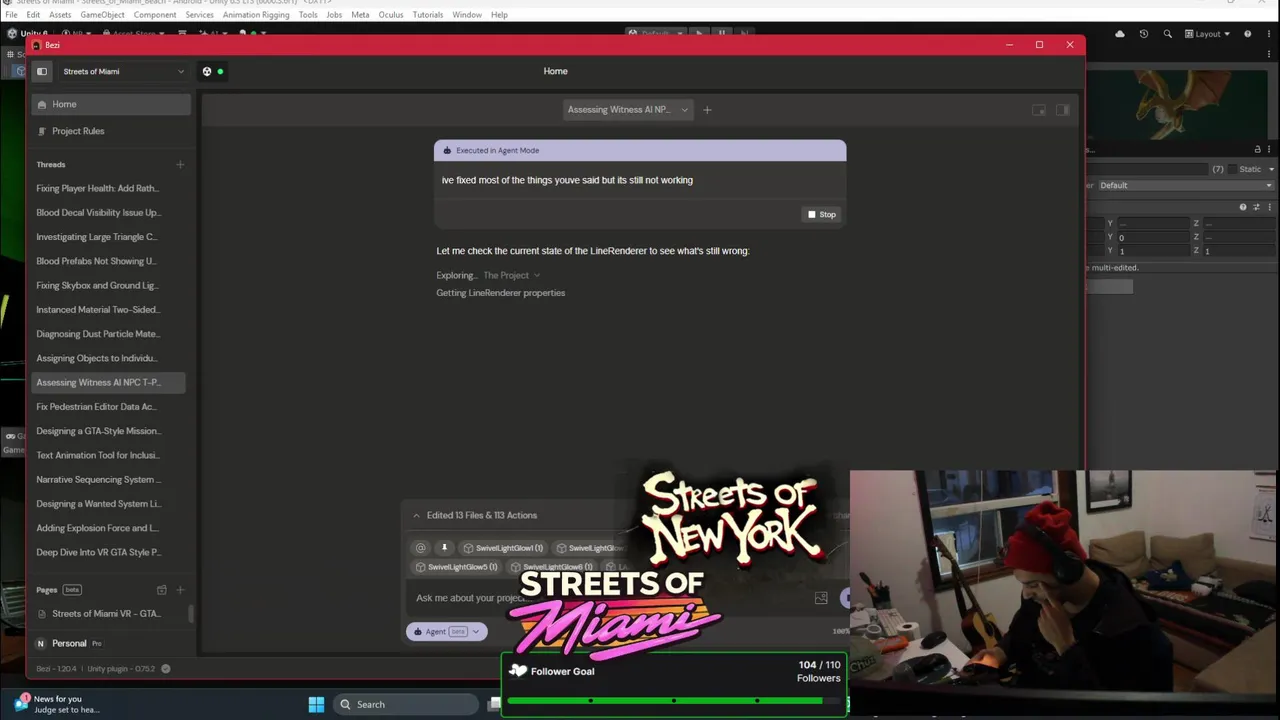The image size is (1280, 720).
Task: Click Scale Z field showing 1
Action: tap(1238, 251)
